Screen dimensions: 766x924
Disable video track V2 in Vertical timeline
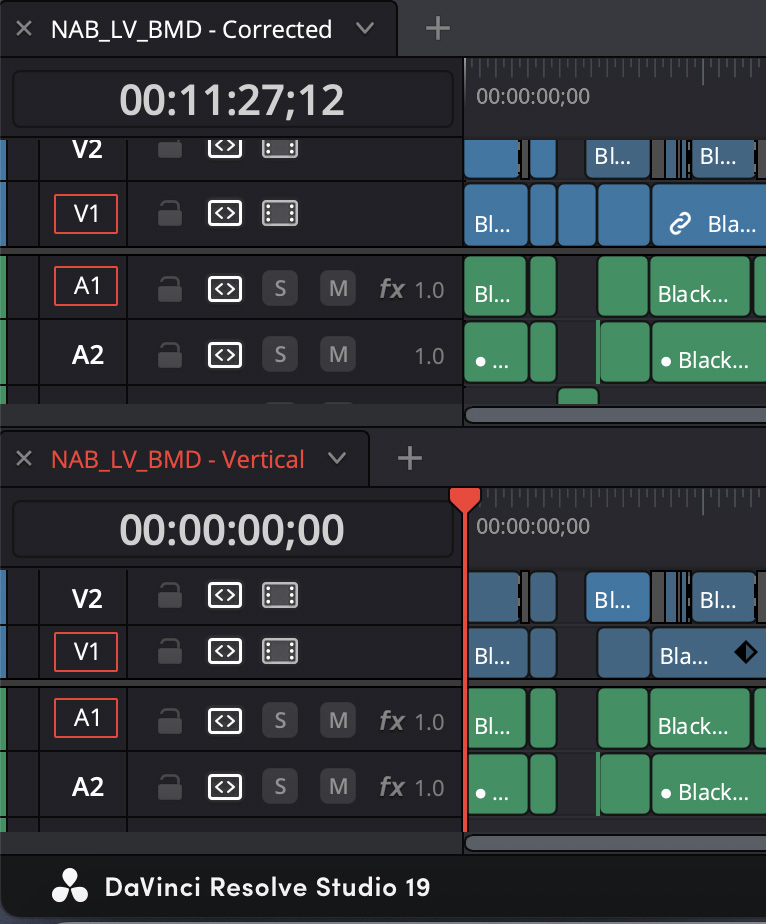pyautogui.click(x=279, y=595)
